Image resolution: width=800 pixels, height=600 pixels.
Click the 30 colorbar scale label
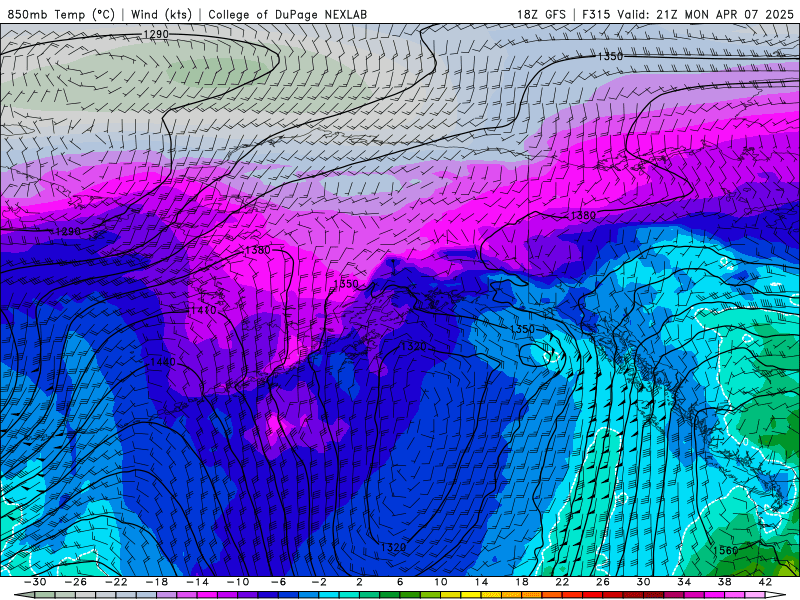tap(643, 582)
